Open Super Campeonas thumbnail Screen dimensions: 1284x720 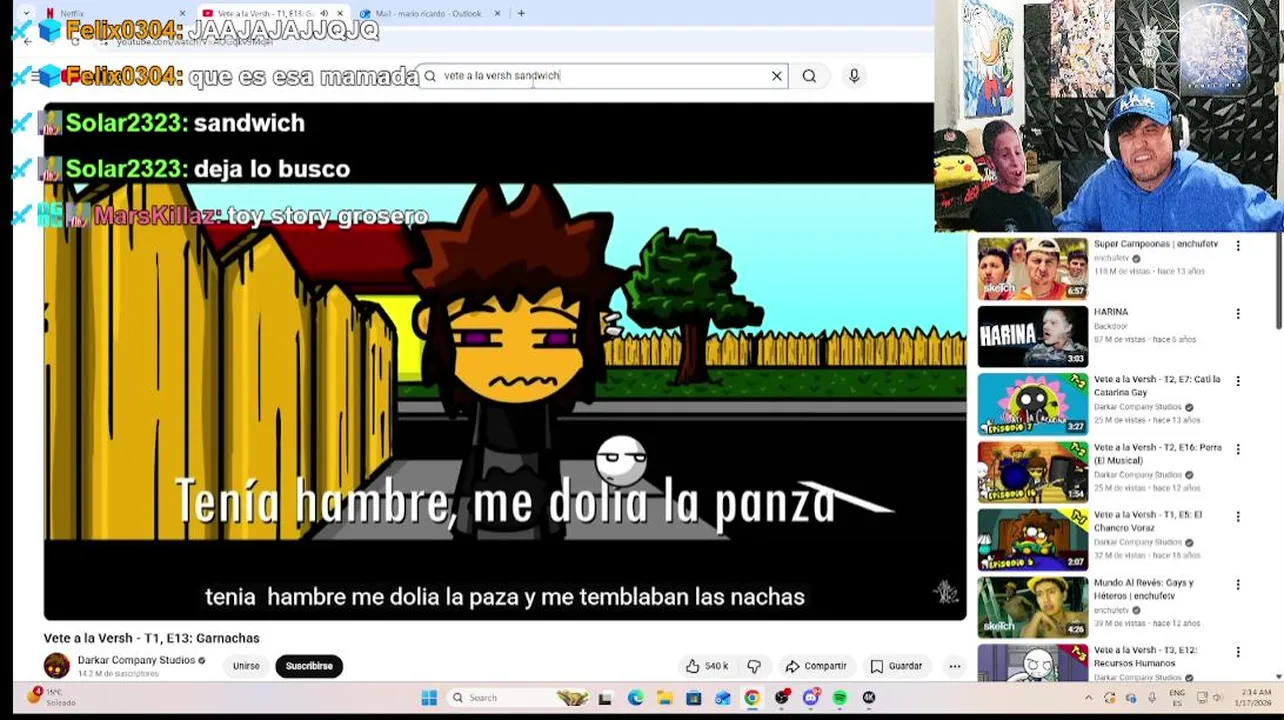[x=1032, y=268]
